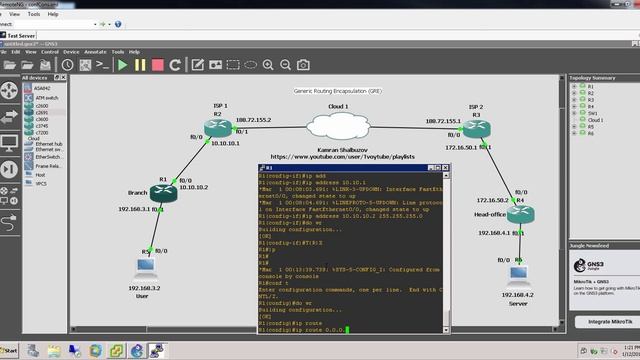This screenshot has width=640, height=360.
Task: Select c7200 router in device list
Action: click(x=42, y=133)
